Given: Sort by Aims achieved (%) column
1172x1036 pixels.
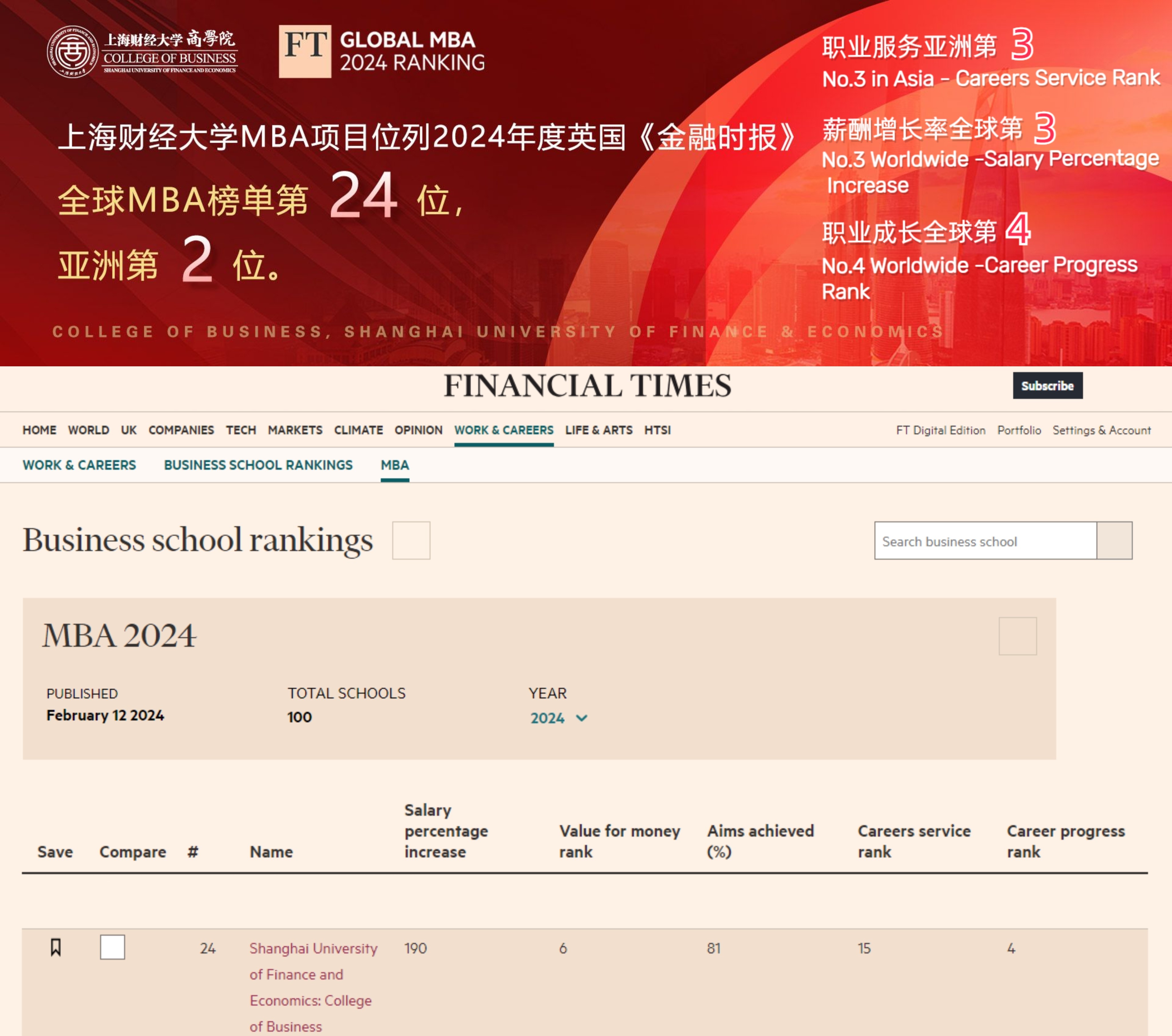Looking at the screenshot, I should pos(760,841).
